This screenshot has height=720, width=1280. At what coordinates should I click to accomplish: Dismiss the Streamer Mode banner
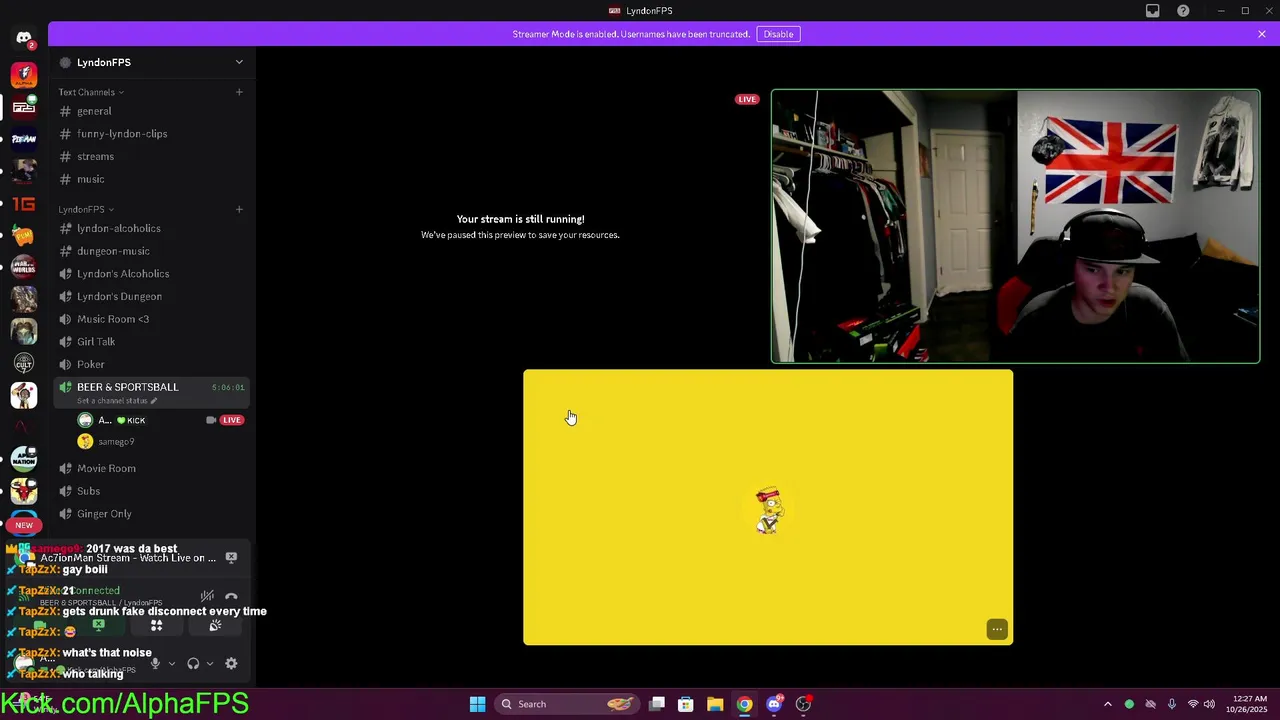(1262, 34)
